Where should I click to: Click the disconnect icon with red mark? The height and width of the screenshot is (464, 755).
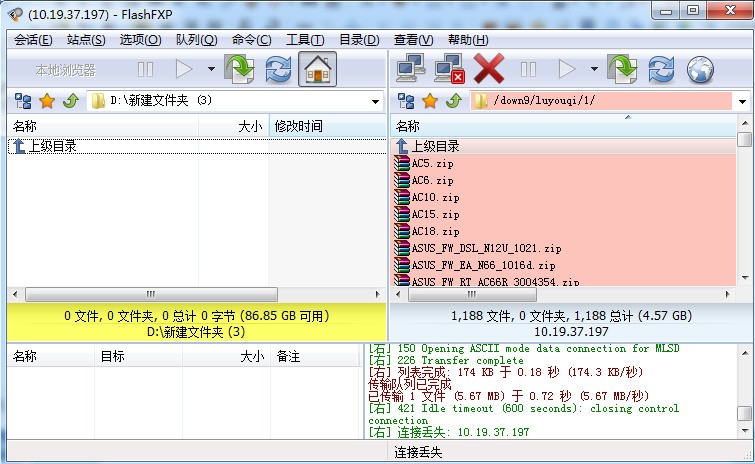[447, 69]
